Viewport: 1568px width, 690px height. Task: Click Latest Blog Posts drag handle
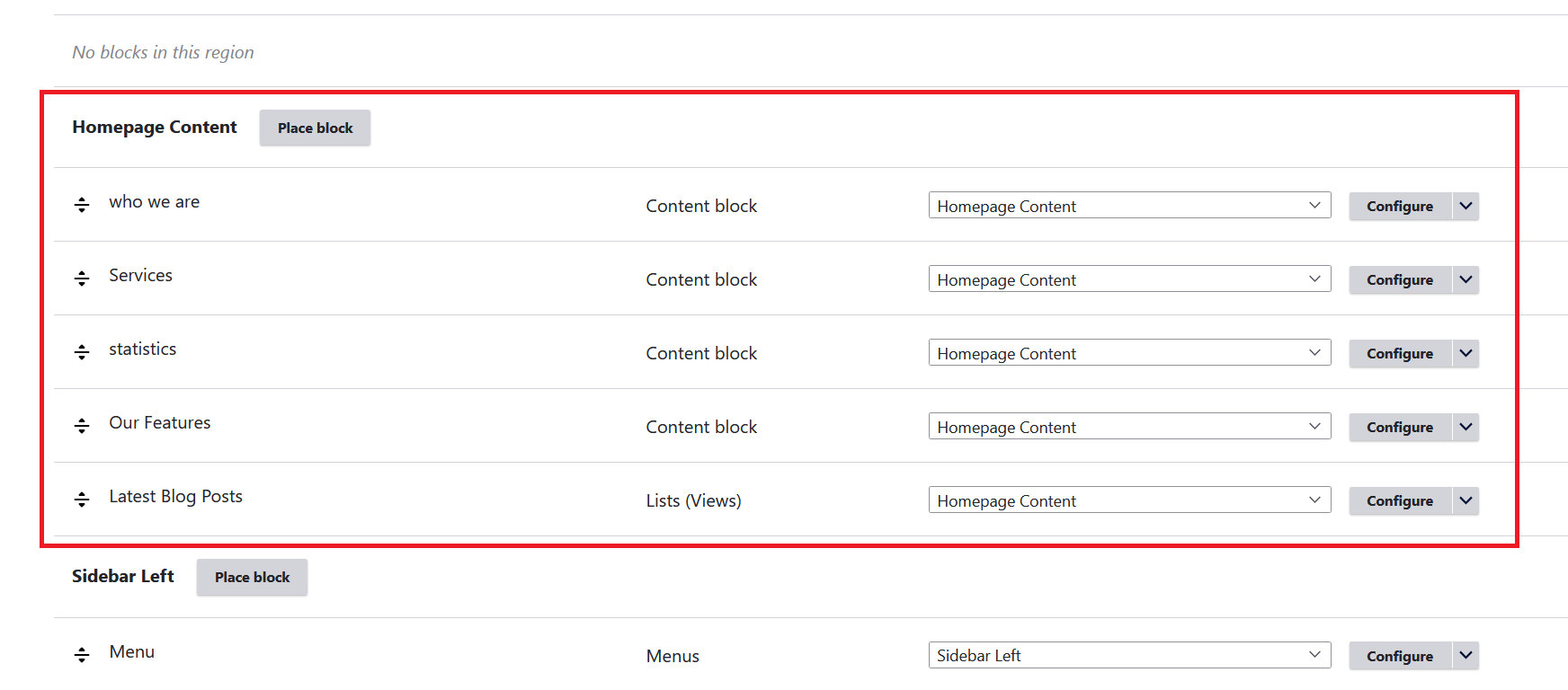tap(82, 500)
